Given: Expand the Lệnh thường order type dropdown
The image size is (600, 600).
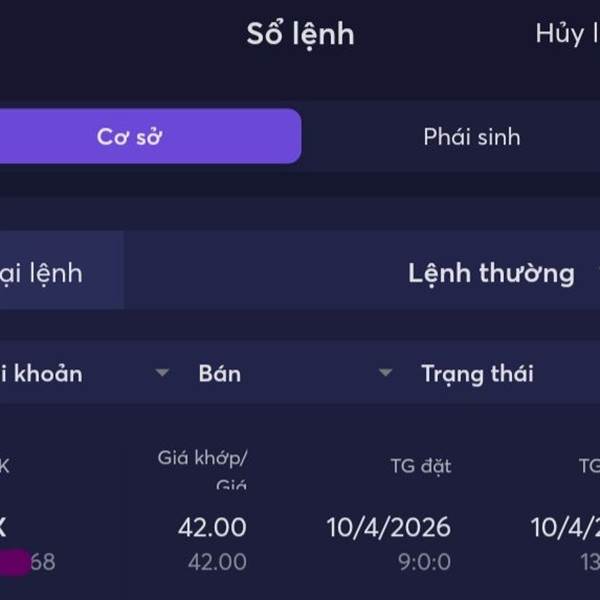Looking at the screenshot, I should [x=490, y=273].
